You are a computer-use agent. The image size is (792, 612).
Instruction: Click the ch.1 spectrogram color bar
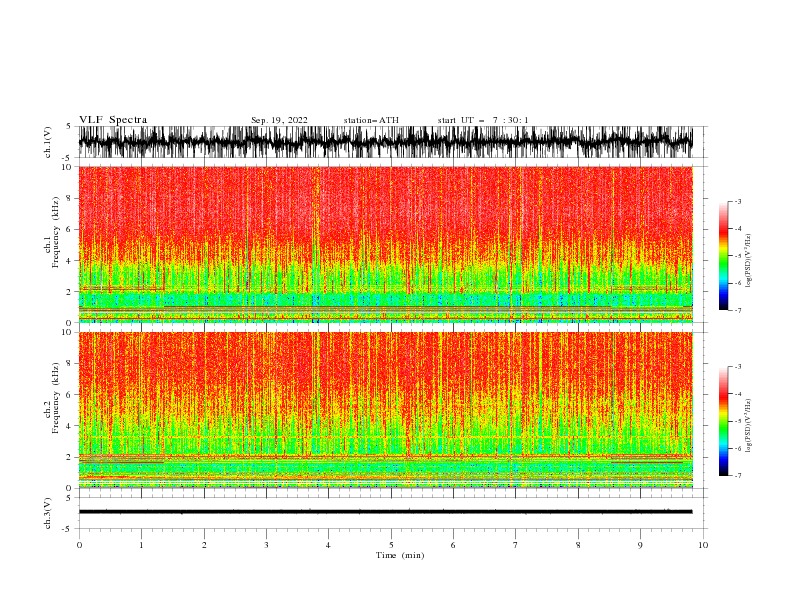(723, 256)
